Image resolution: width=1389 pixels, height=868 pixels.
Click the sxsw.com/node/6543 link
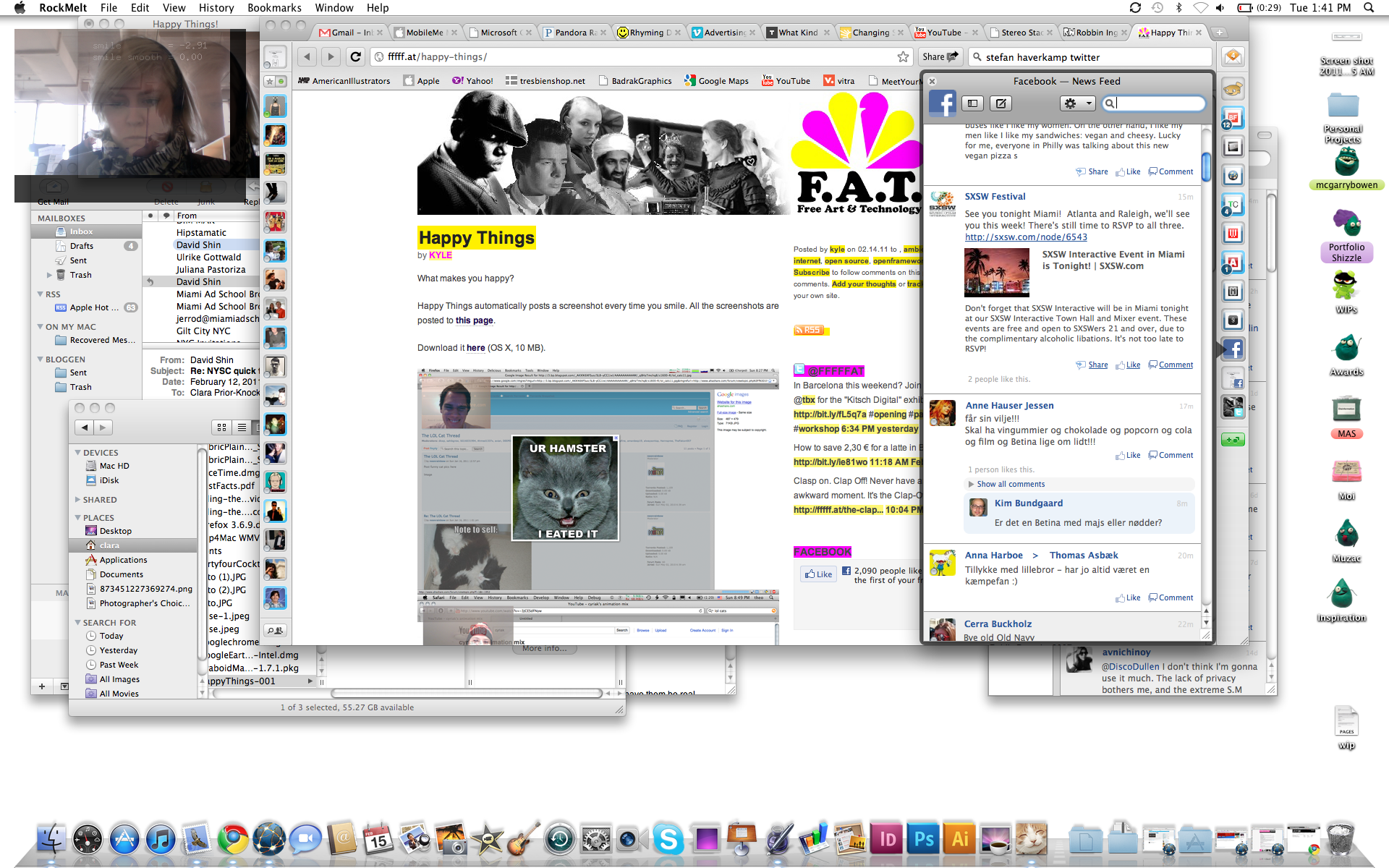(1025, 237)
